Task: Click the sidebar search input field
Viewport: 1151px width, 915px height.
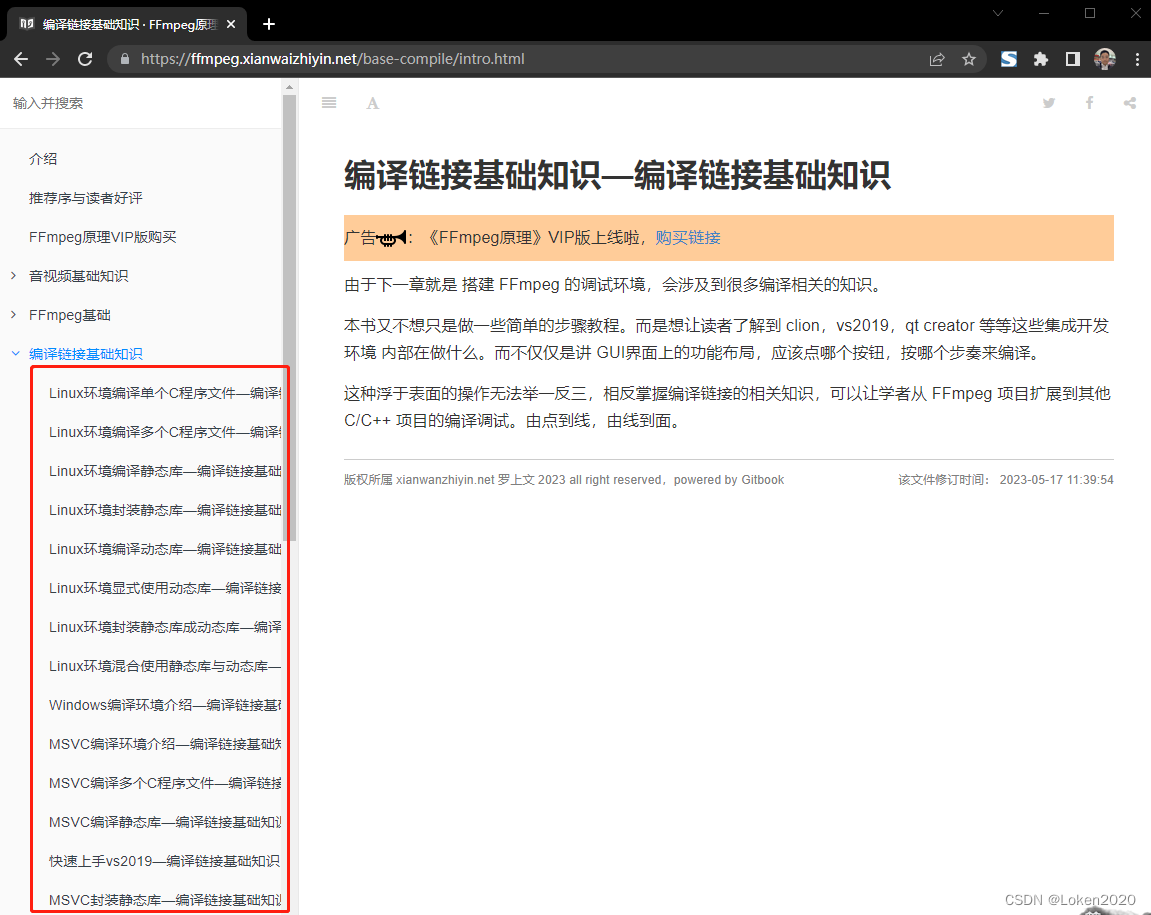Action: click(x=139, y=103)
